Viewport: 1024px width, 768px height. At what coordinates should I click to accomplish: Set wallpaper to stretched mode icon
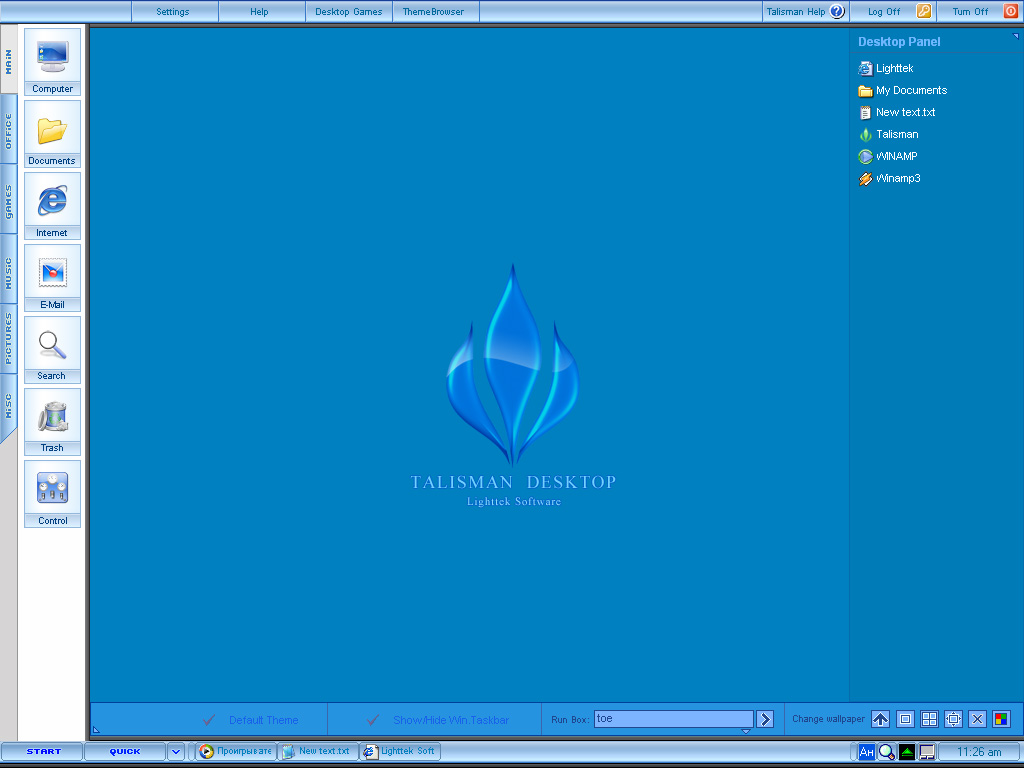pyautogui.click(x=953, y=719)
